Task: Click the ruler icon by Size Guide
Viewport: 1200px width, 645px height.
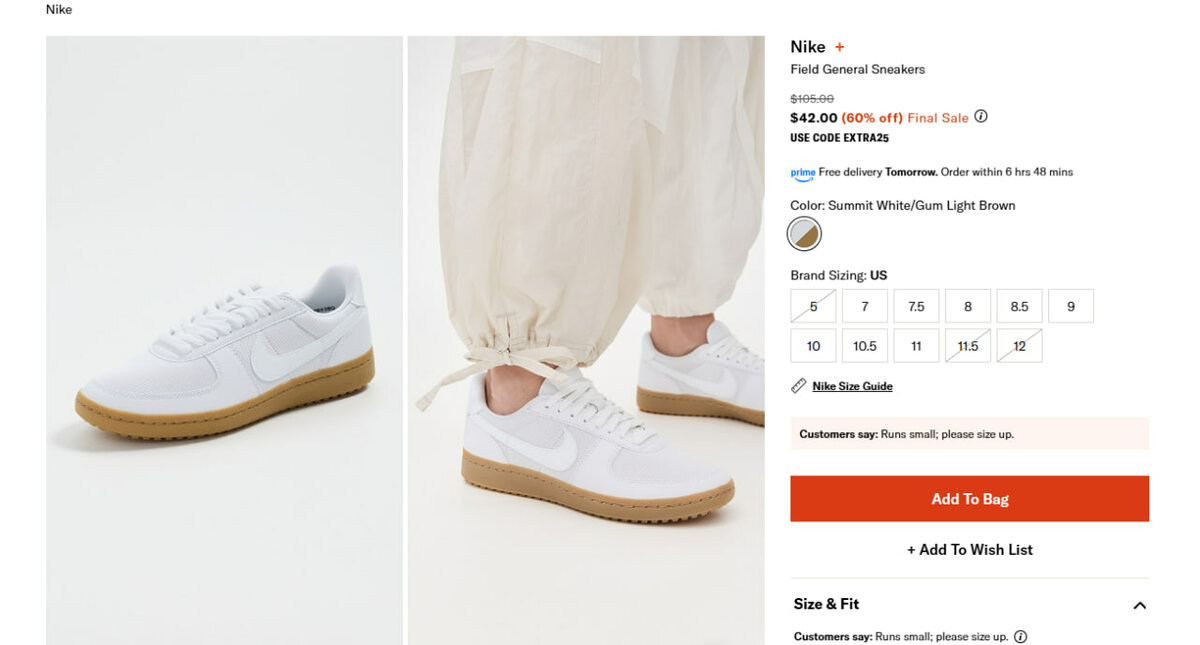Action: pos(798,386)
